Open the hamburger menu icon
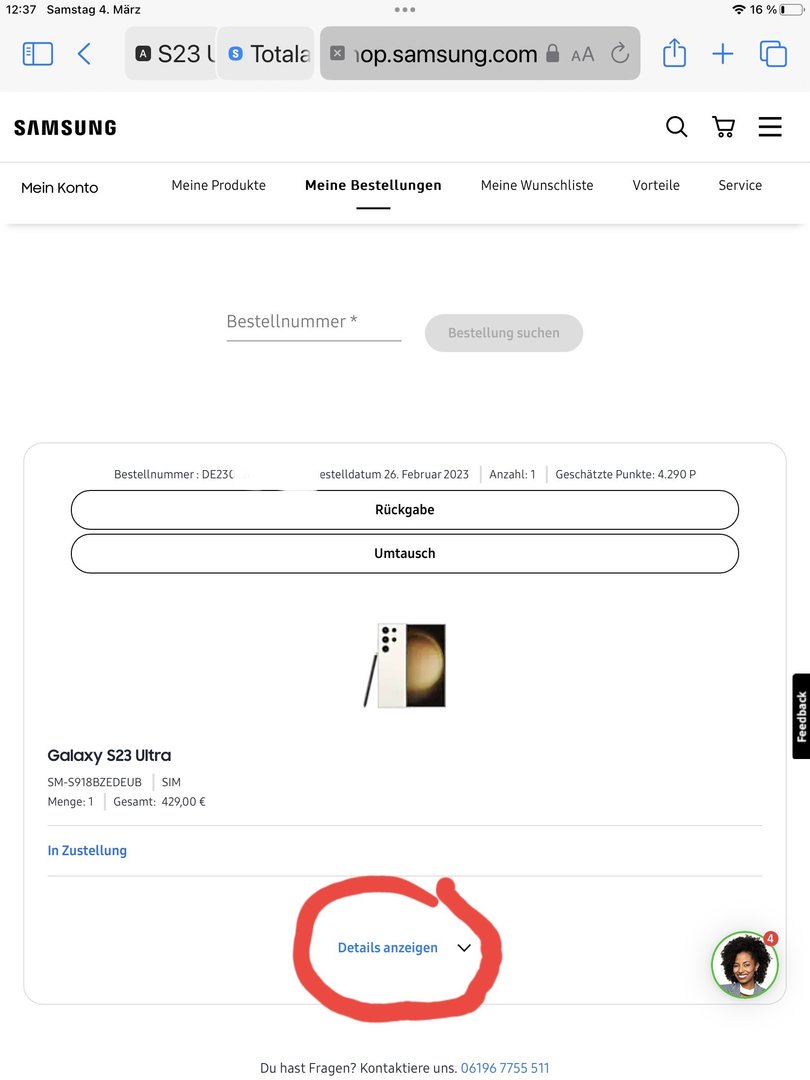 tap(770, 127)
